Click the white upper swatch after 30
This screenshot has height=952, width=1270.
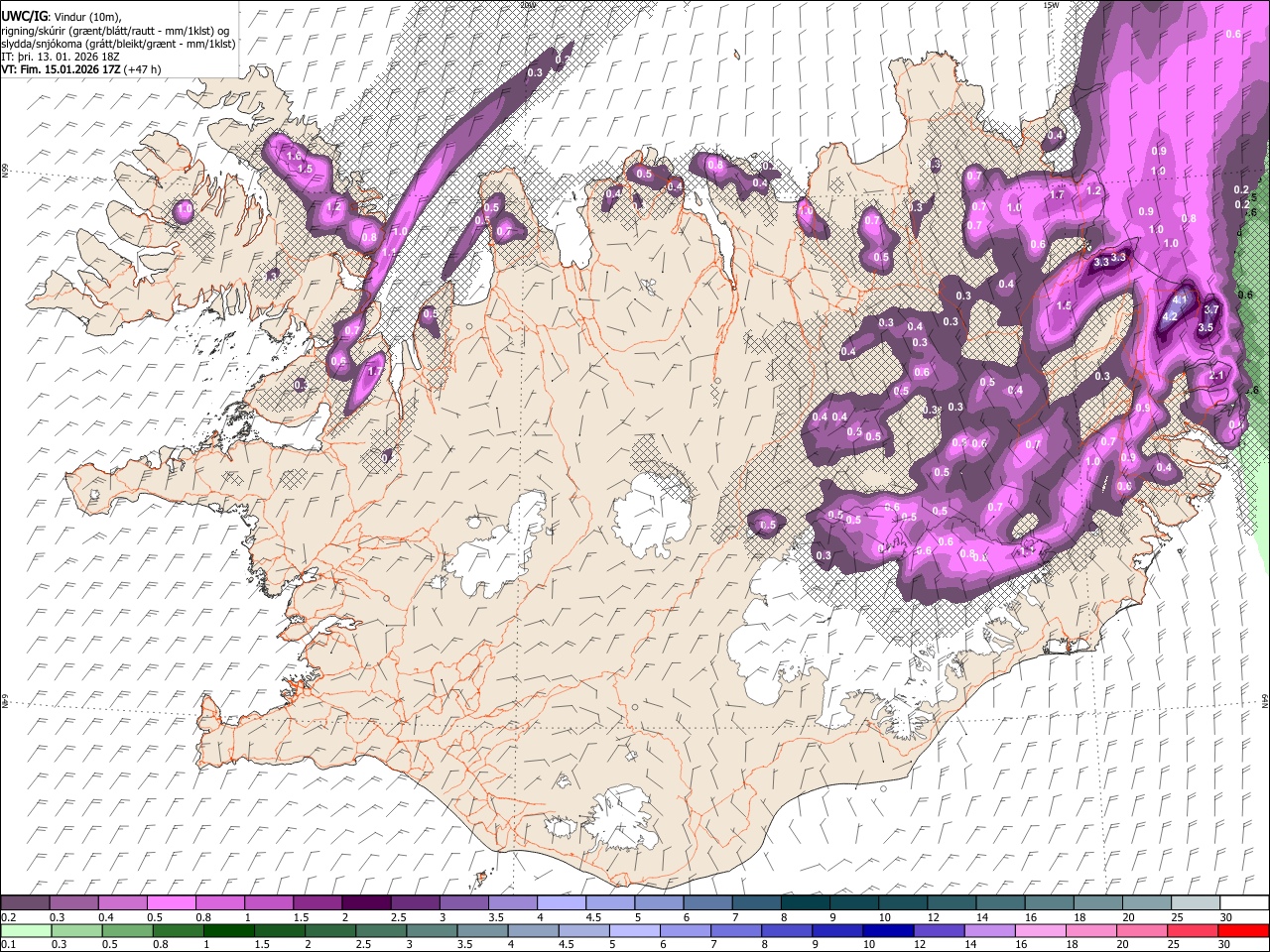1244,902
